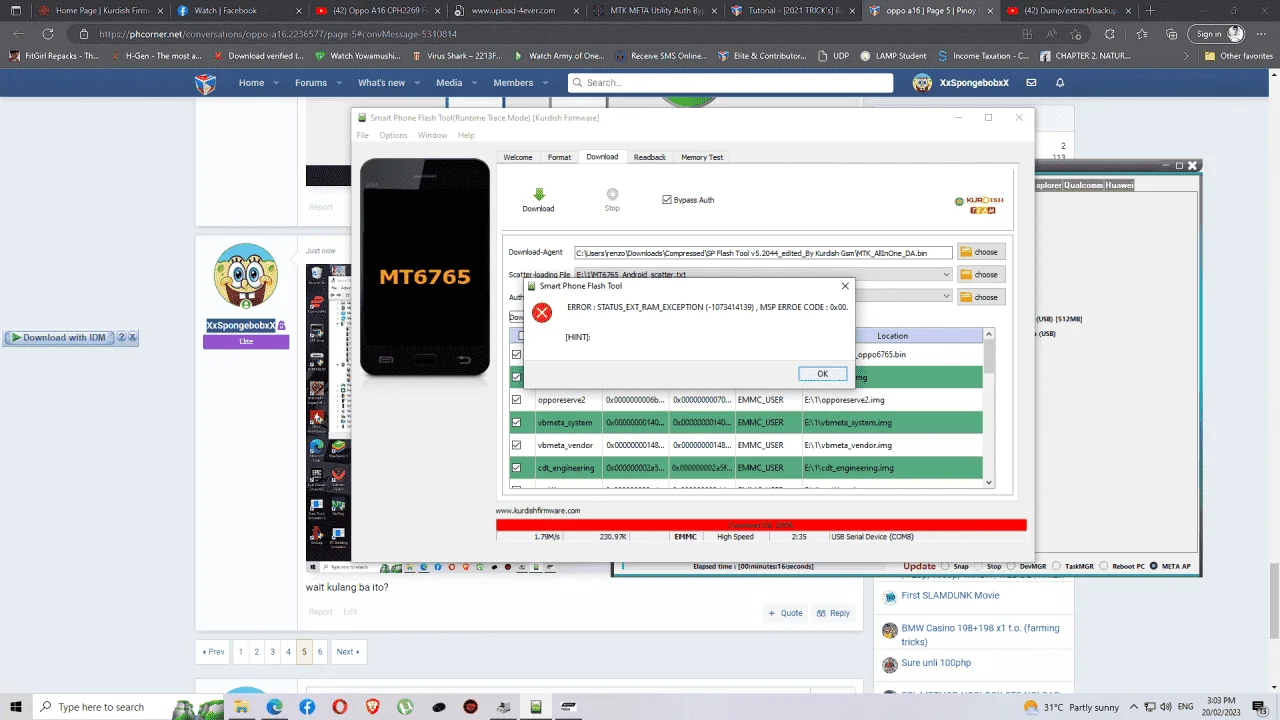Screen dimensions: 1280x720
Task: Uncheck the vbmeta_vendor partition checkbox
Action: click(517, 445)
